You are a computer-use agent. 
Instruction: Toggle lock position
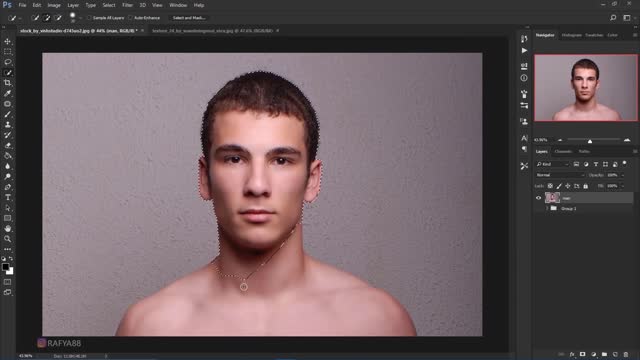pyautogui.click(x=568, y=186)
